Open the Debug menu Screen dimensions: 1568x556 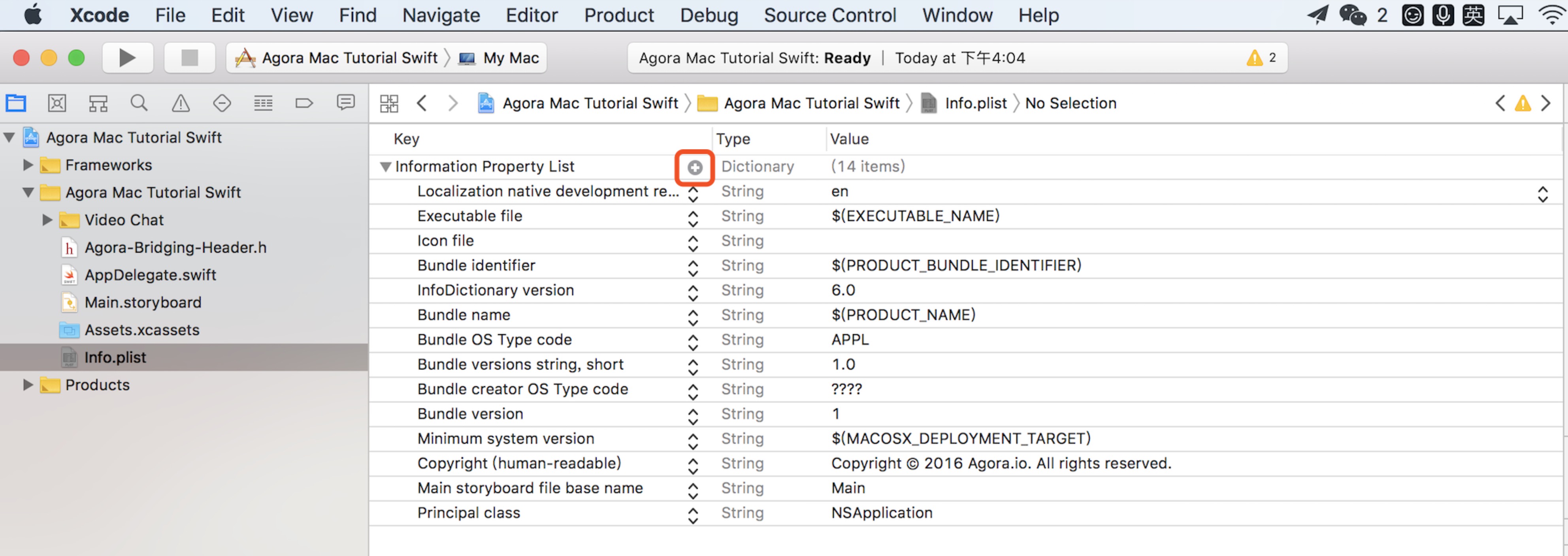click(709, 15)
